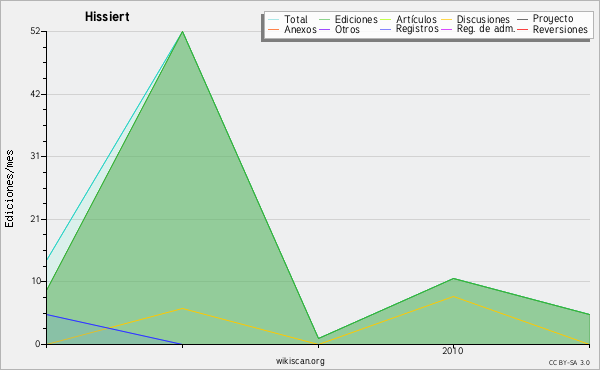Click the wikiscan.org source text

click(300, 361)
